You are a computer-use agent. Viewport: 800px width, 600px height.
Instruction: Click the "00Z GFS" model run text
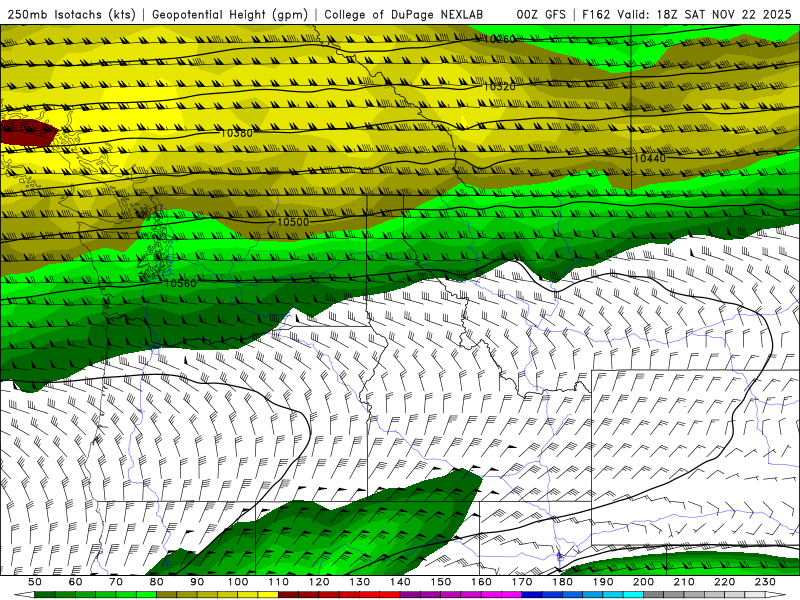(541, 15)
